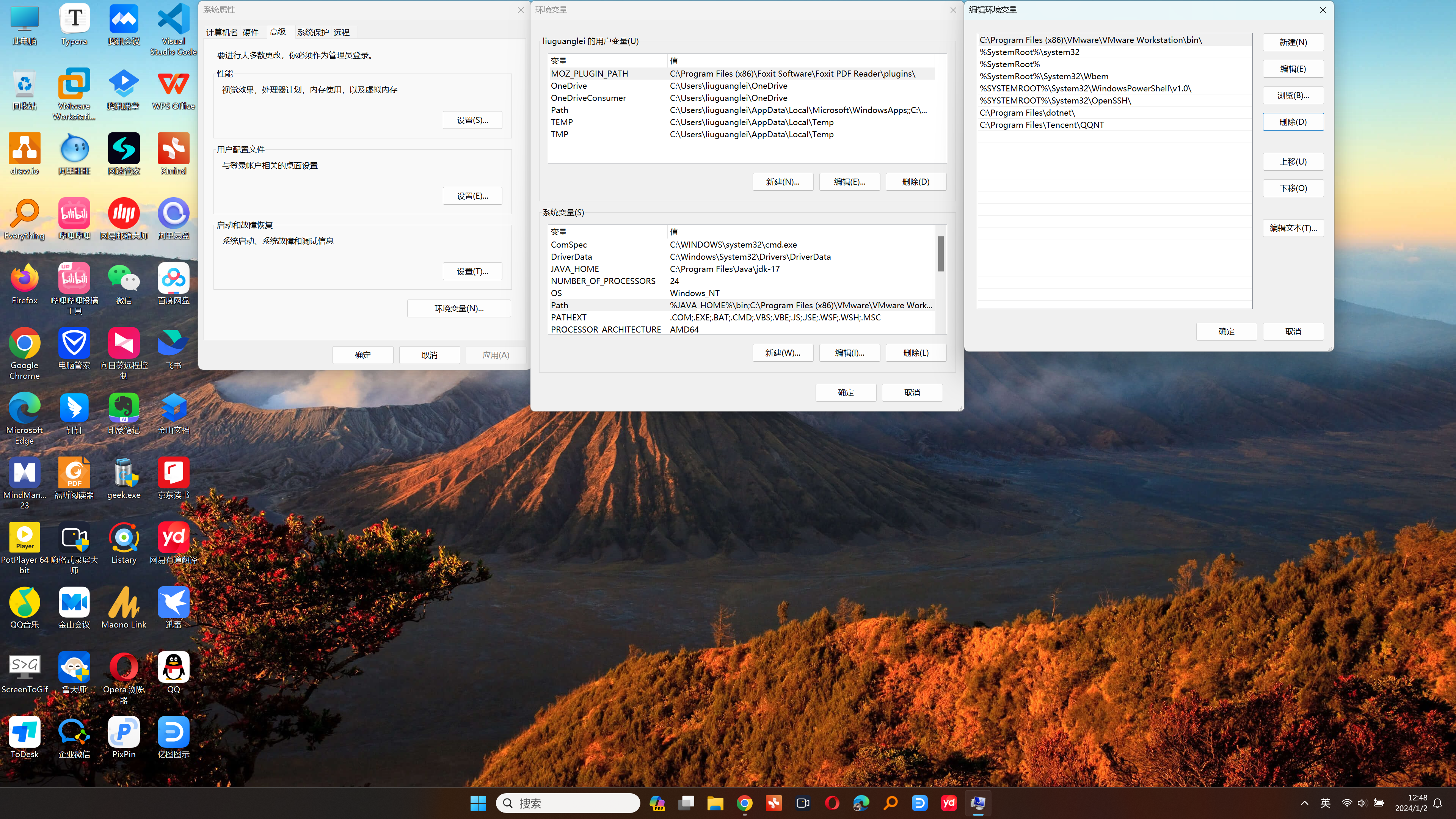Open Listary desktop icon
1456x819 pixels.
124,543
